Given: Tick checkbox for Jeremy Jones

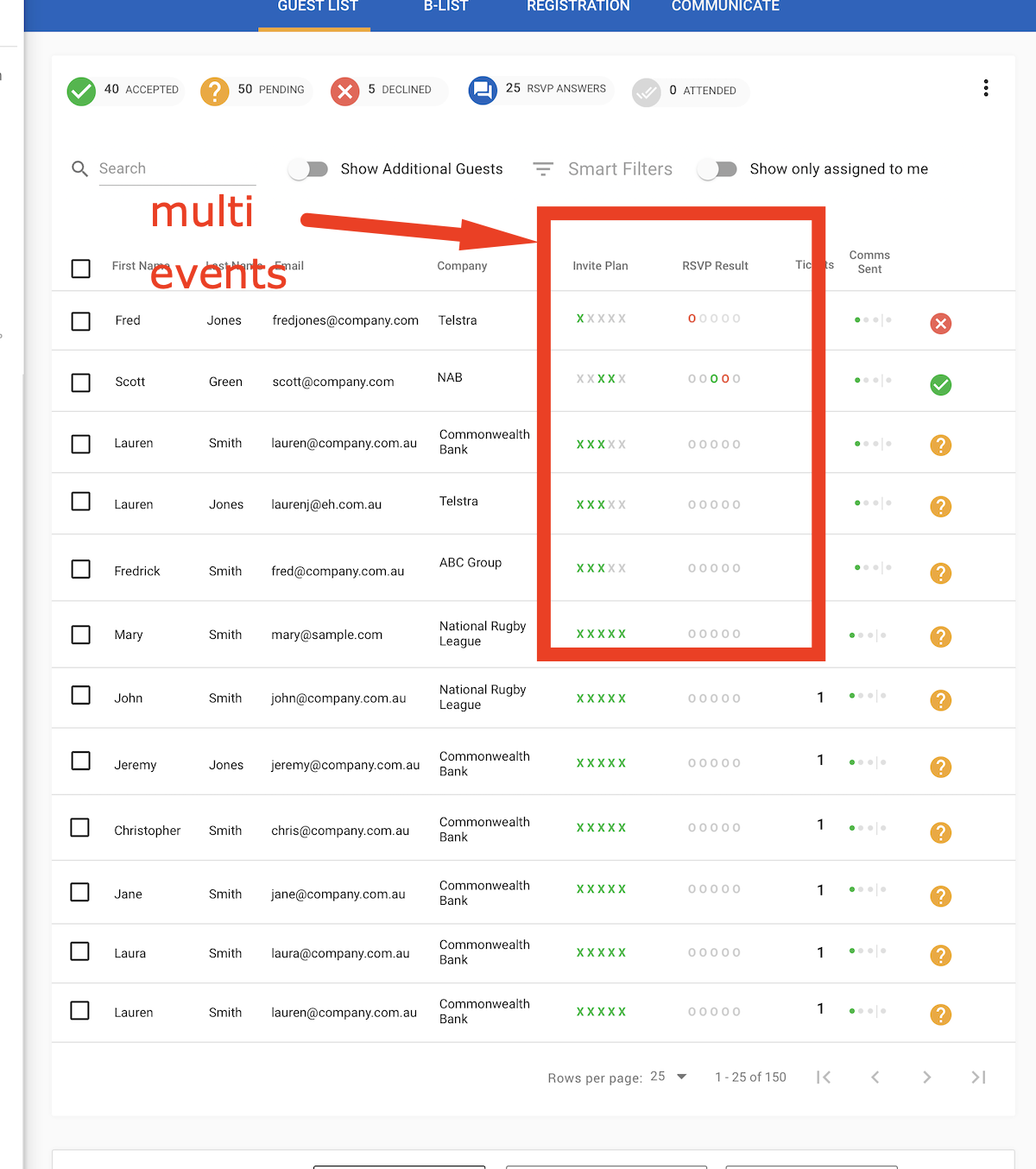Looking at the screenshot, I should pos(81,761).
